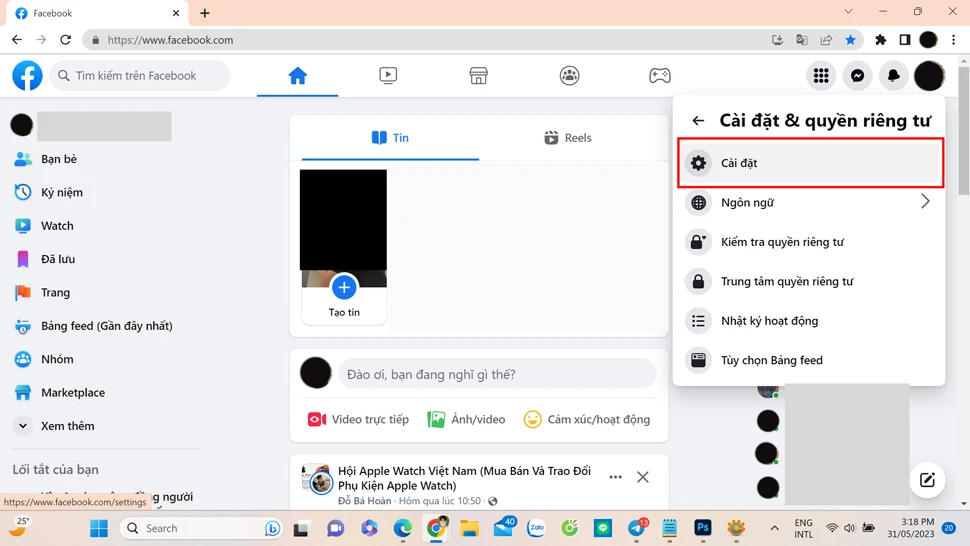Open the Ngôn ngữ language entry
The height and width of the screenshot is (546, 970).
(x=810, y=202)
